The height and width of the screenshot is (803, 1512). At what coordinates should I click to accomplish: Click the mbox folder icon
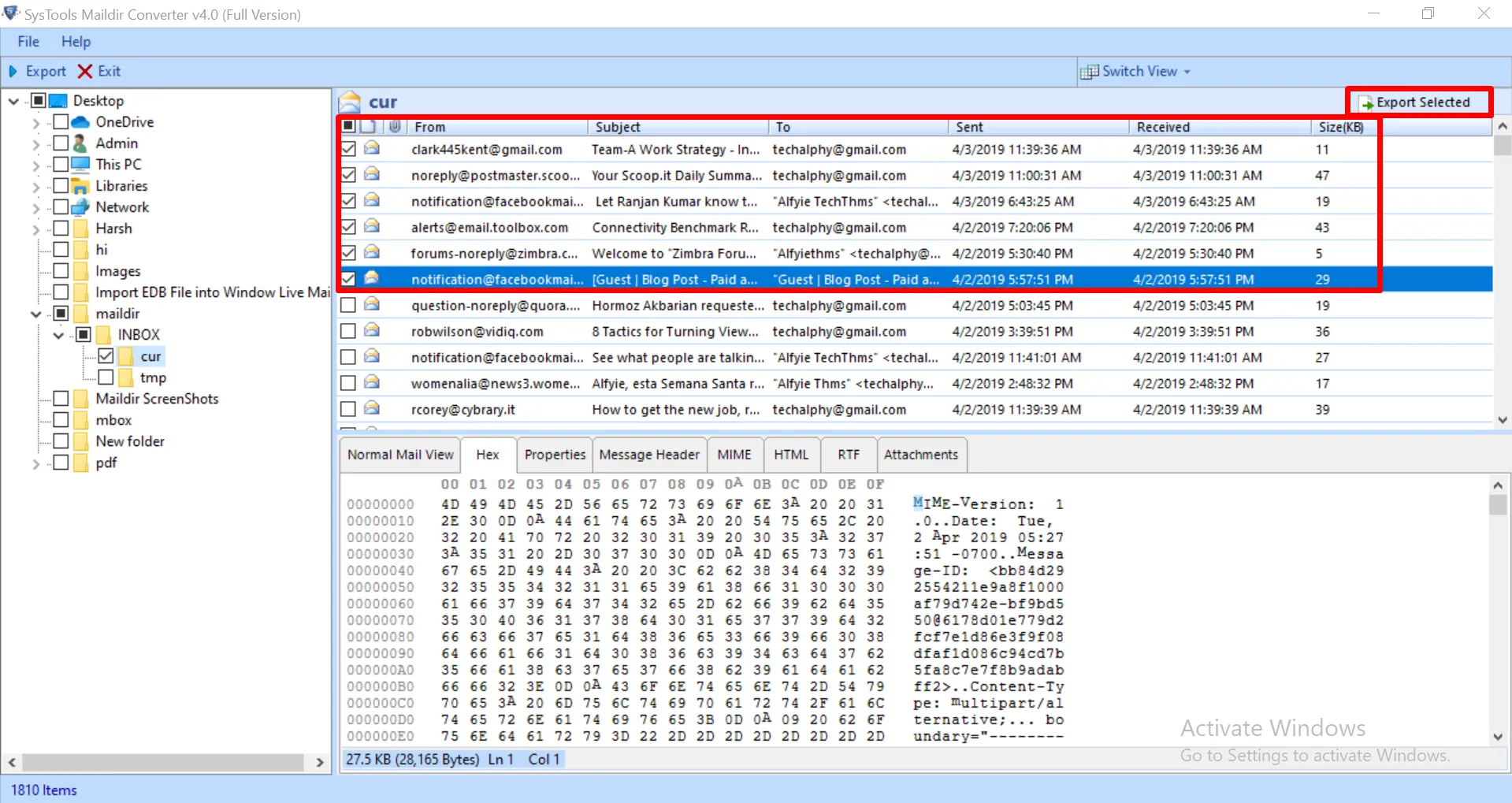[80, 420]
